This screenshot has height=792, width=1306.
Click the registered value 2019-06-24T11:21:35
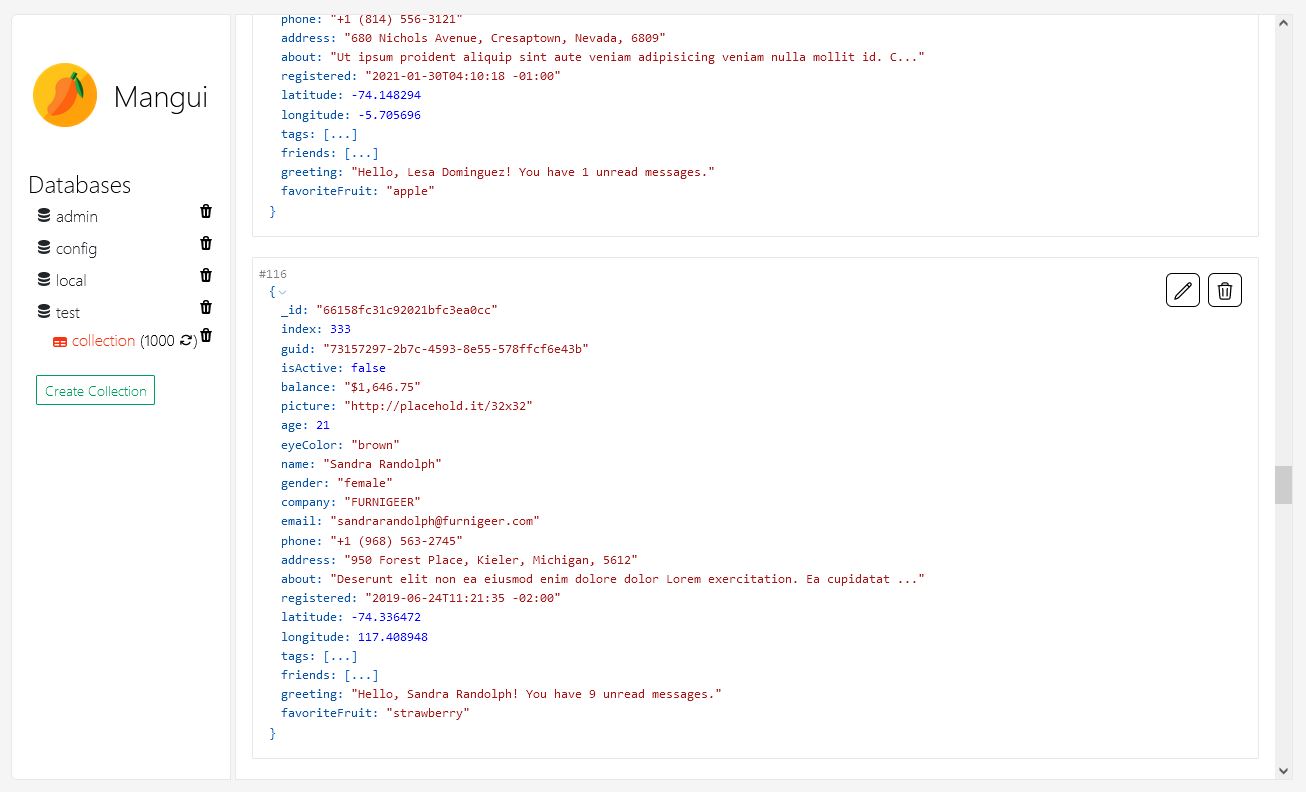[462, 597]
